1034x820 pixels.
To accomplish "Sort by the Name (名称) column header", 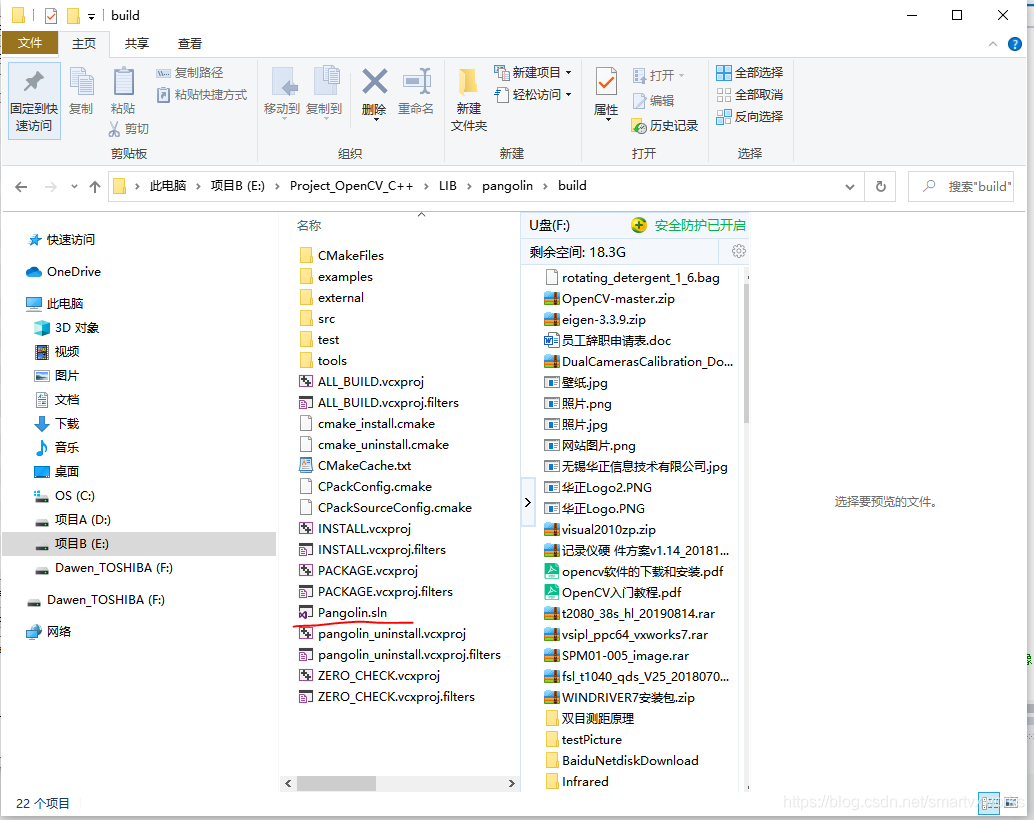I will pyautogui.click(x=309, y=226).
